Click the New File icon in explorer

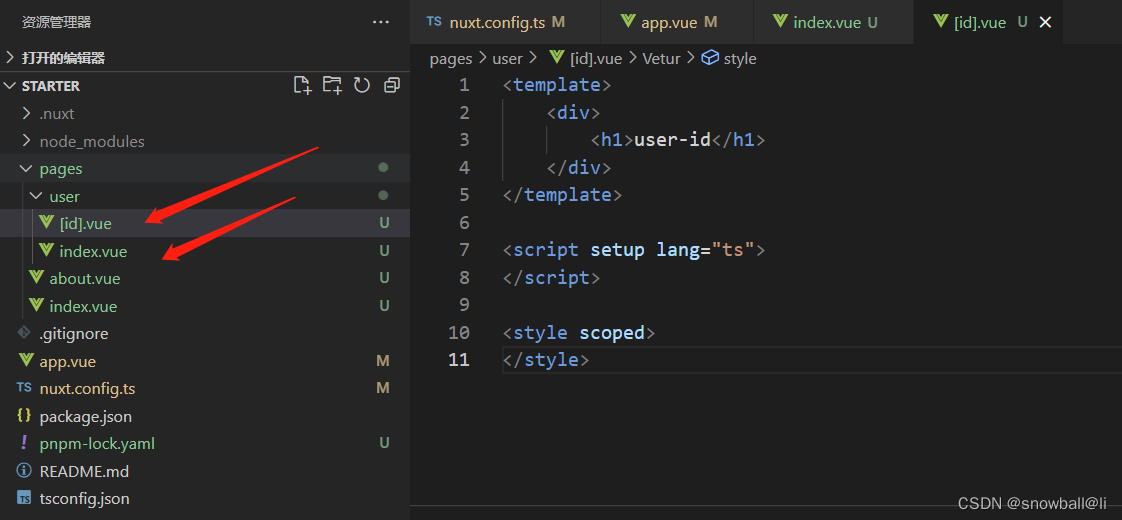pyautogui.click(x=302, y=86)
